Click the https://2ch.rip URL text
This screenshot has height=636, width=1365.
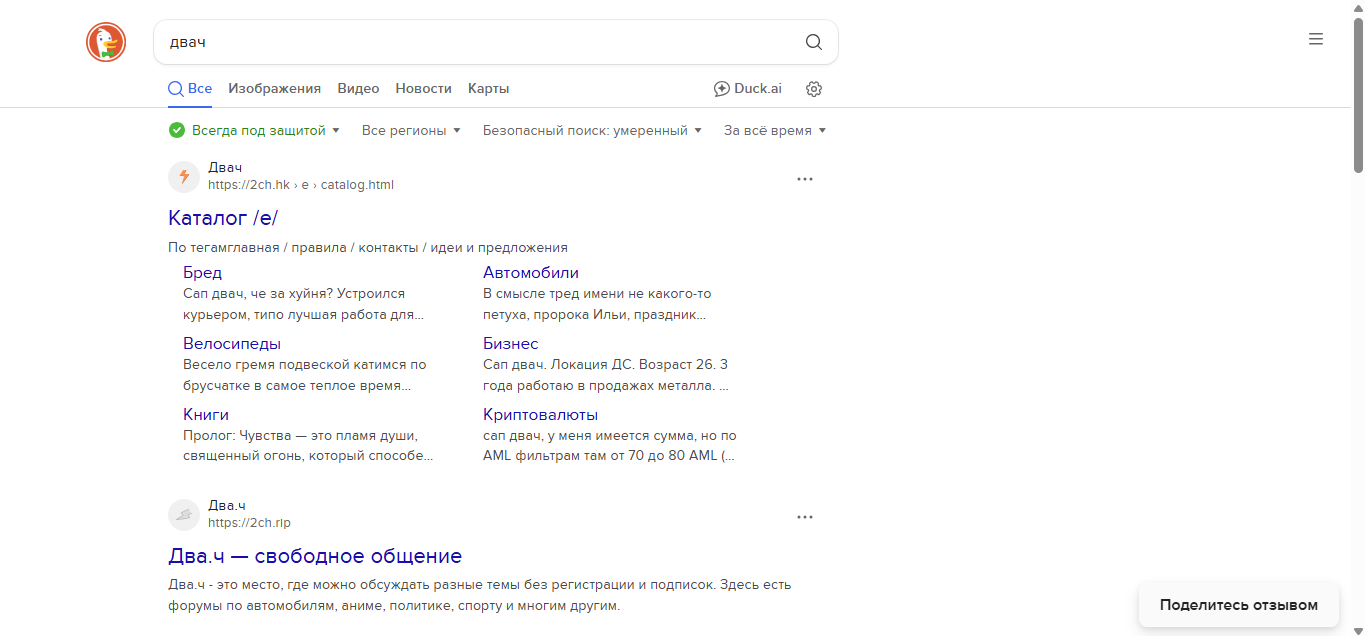point(249,523)
